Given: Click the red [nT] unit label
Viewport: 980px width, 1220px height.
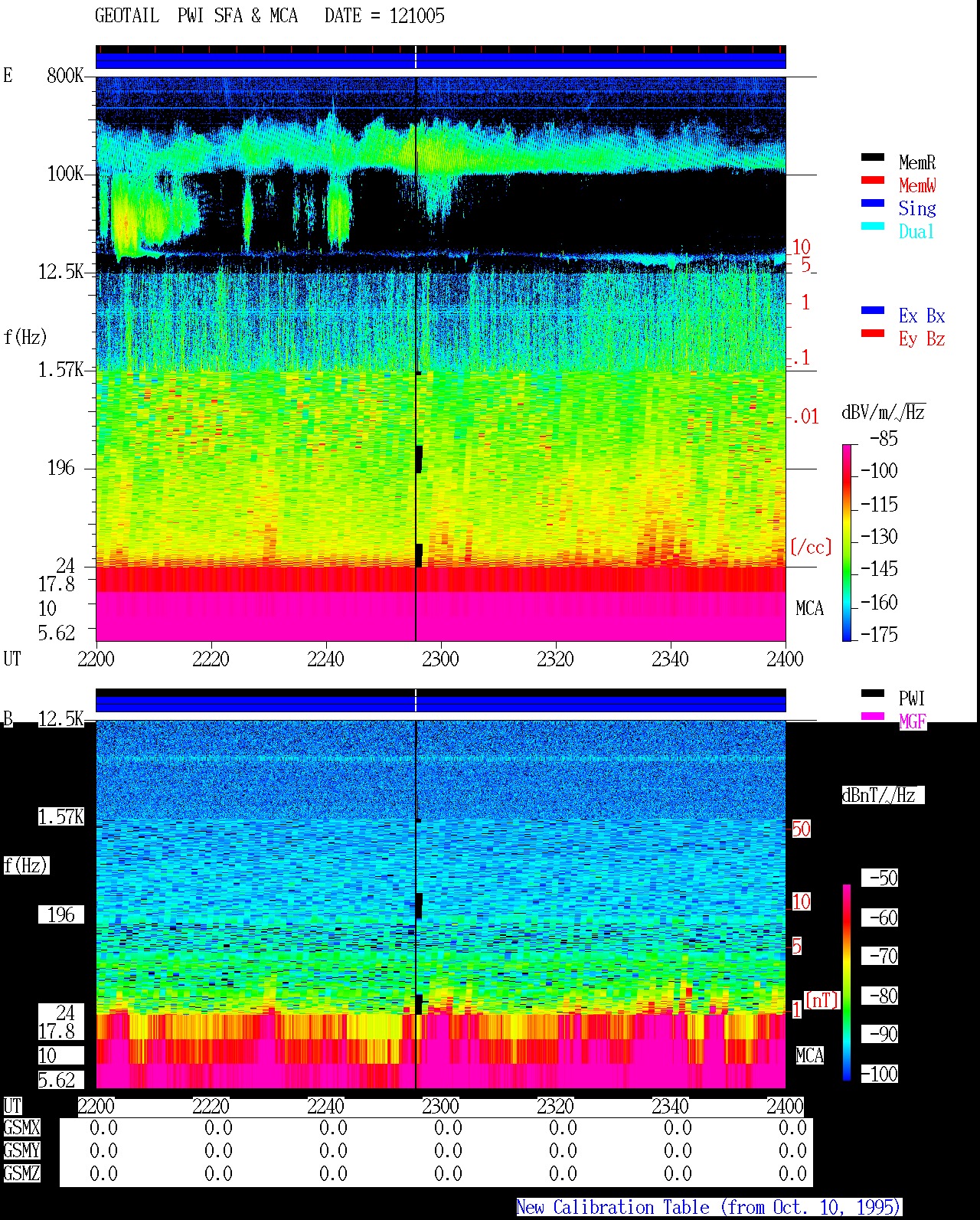Looking at the screenshot, I should 822,1000.
